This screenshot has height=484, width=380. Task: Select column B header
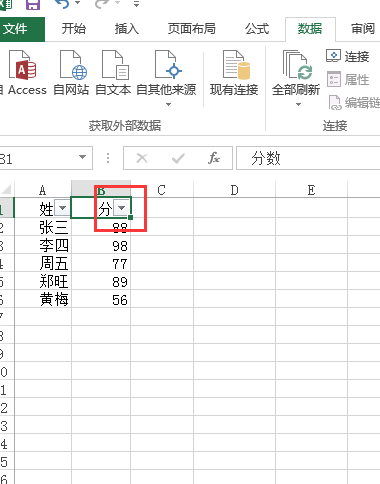click(101, 190)
